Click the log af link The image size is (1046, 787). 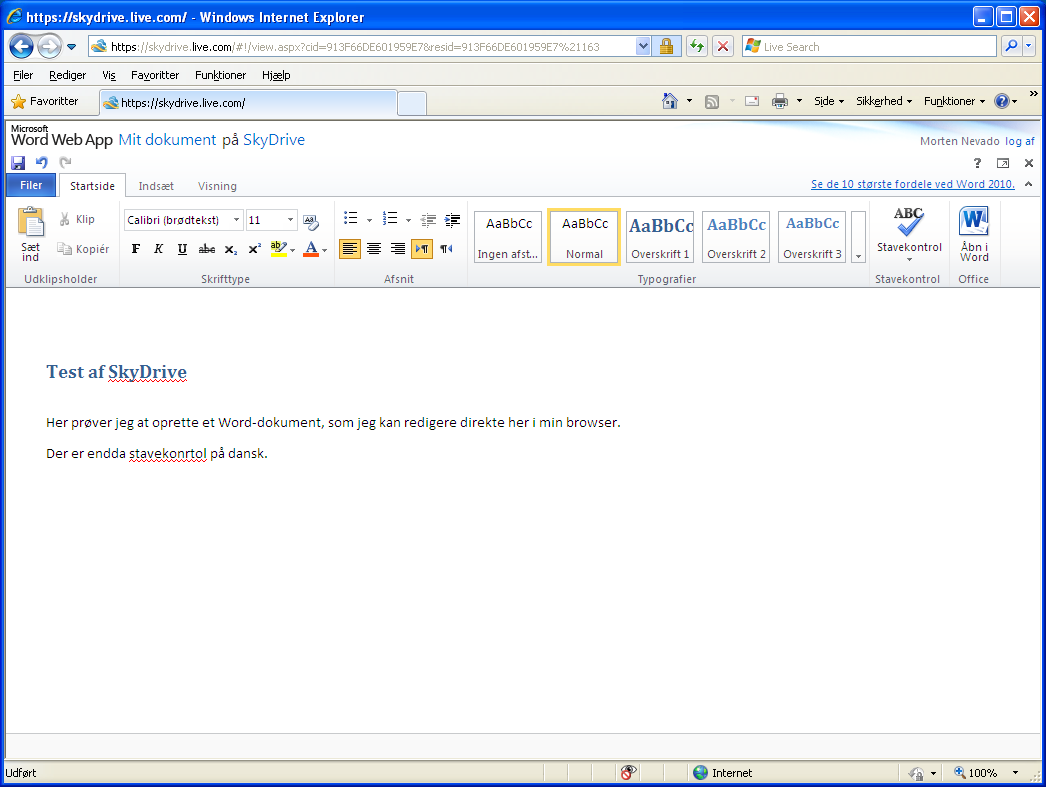click(1020, 141)
